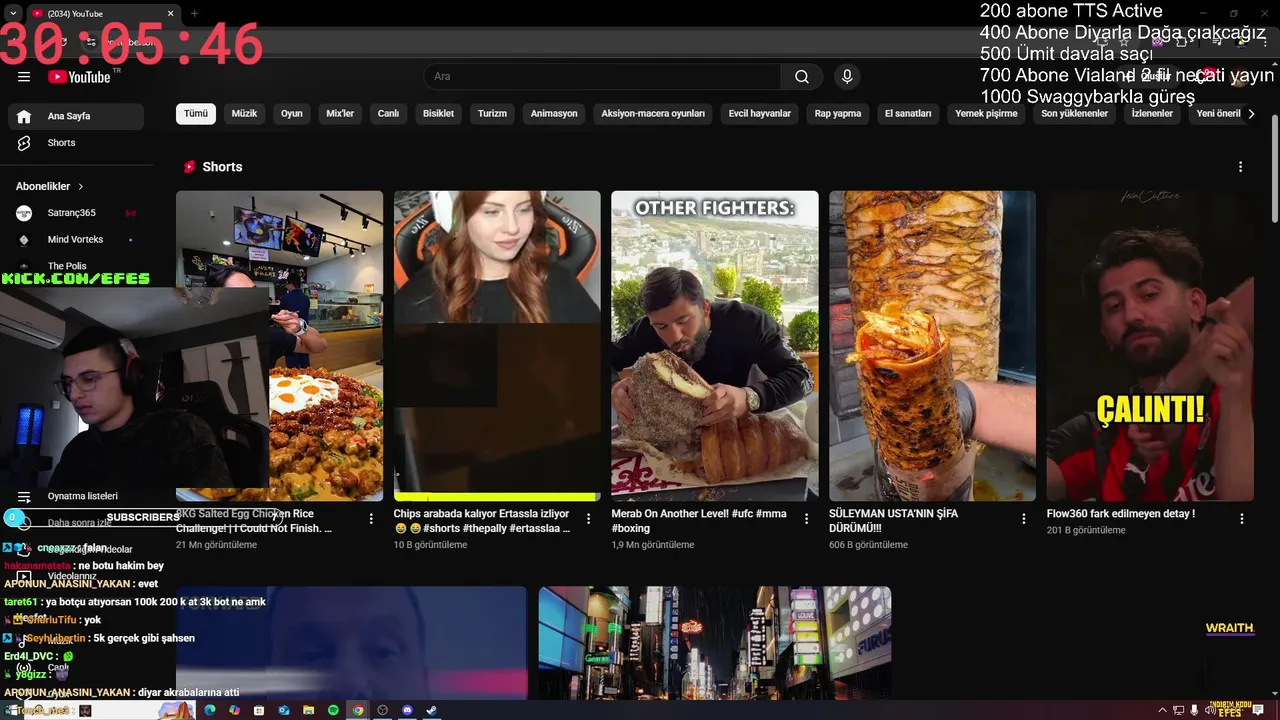Viewport: 1280px width, 720px height.
Task: Select the Aksiyon-macera oyunları chip
Action: 653,114
